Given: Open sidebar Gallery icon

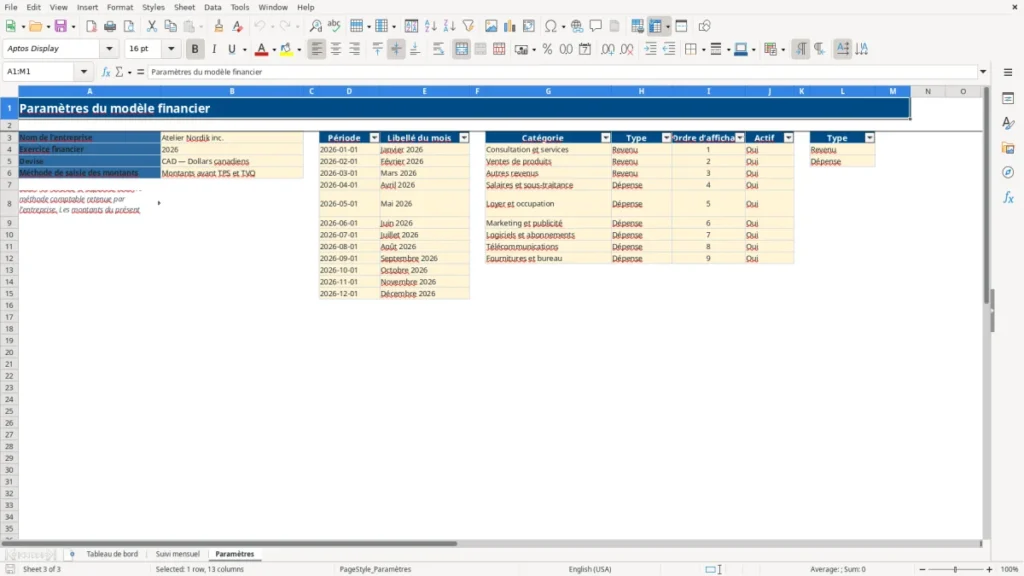Looking at the screenshot, I should pos(1008,148).
